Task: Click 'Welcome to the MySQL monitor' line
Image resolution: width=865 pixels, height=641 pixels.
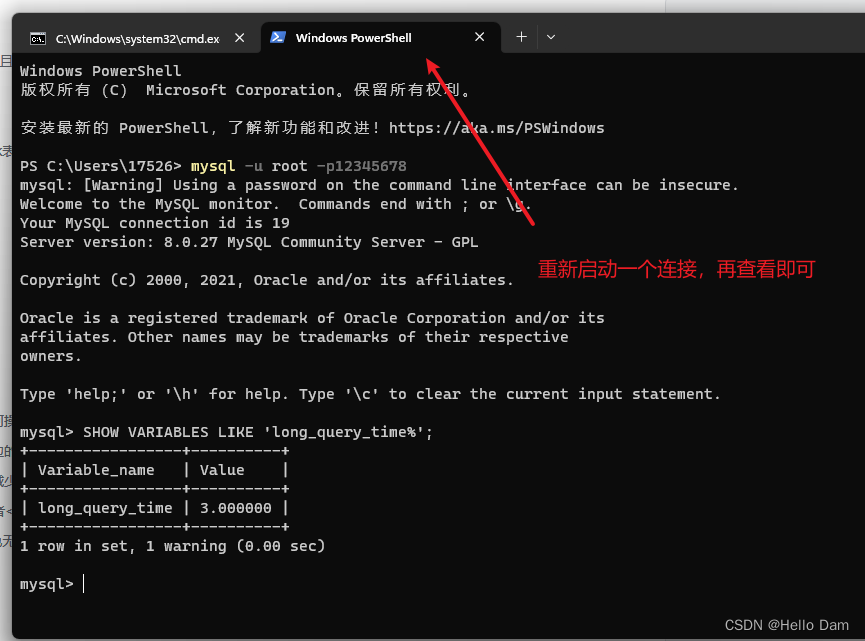Action: pos(276,204)
